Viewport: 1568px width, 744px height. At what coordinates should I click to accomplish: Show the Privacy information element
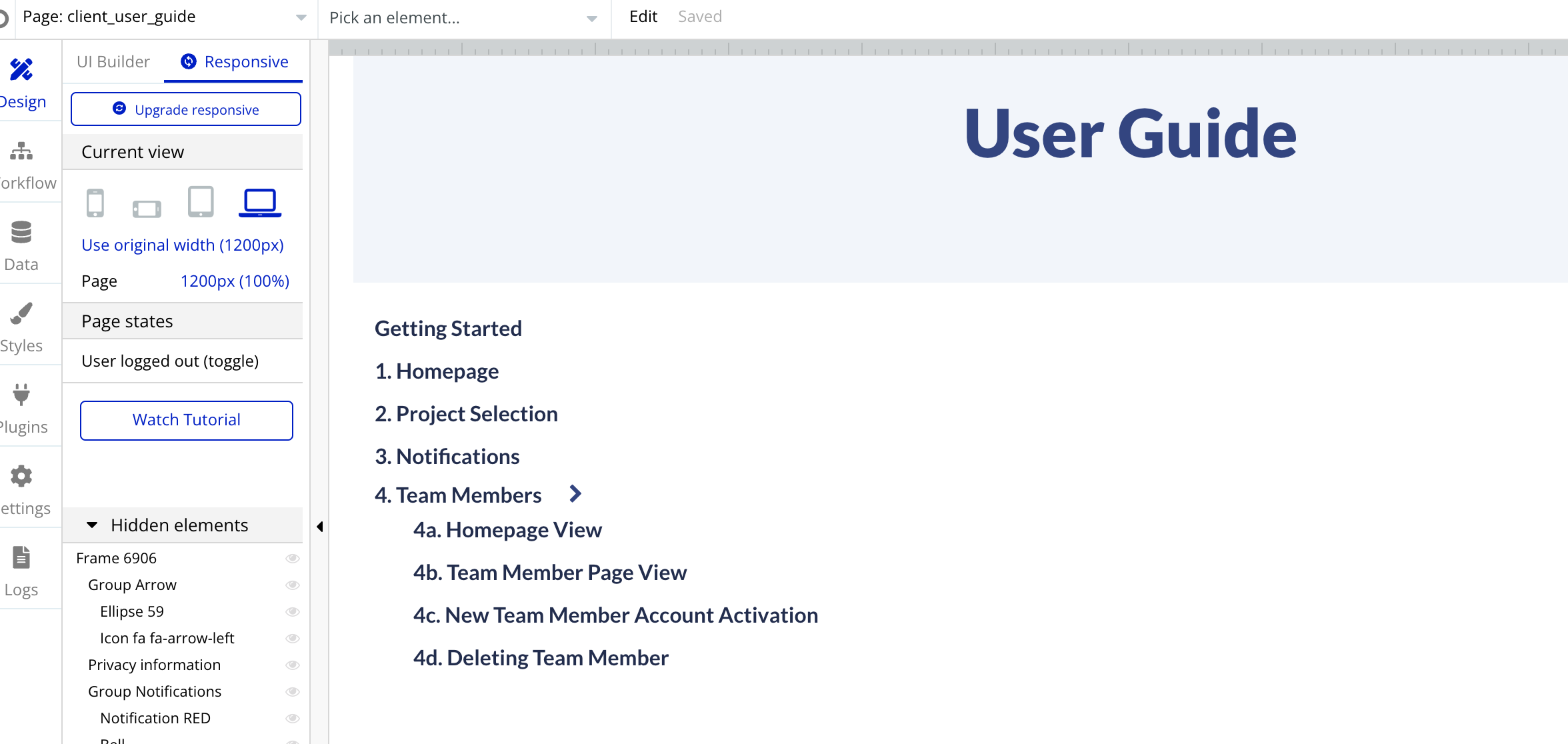click(292, 665)
